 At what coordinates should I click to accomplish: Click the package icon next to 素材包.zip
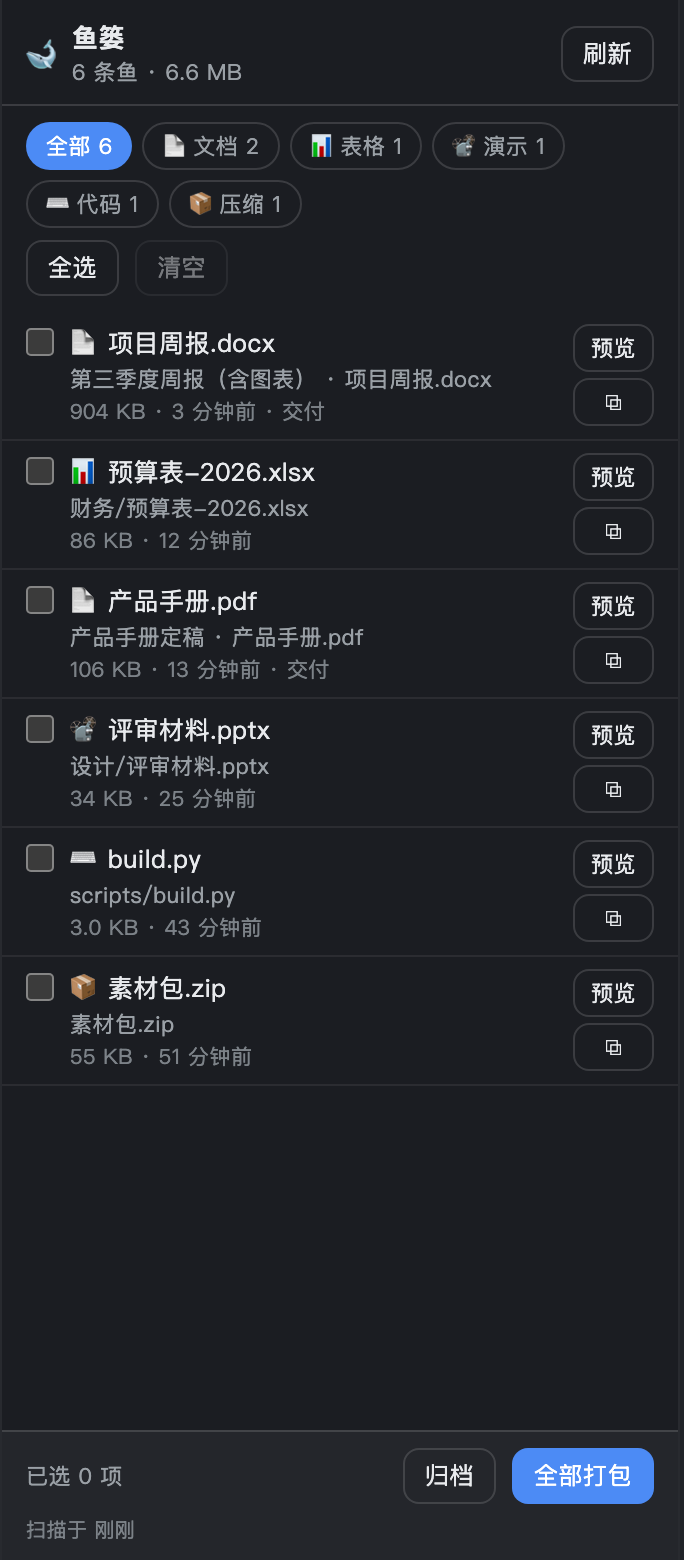pos(83,988)
